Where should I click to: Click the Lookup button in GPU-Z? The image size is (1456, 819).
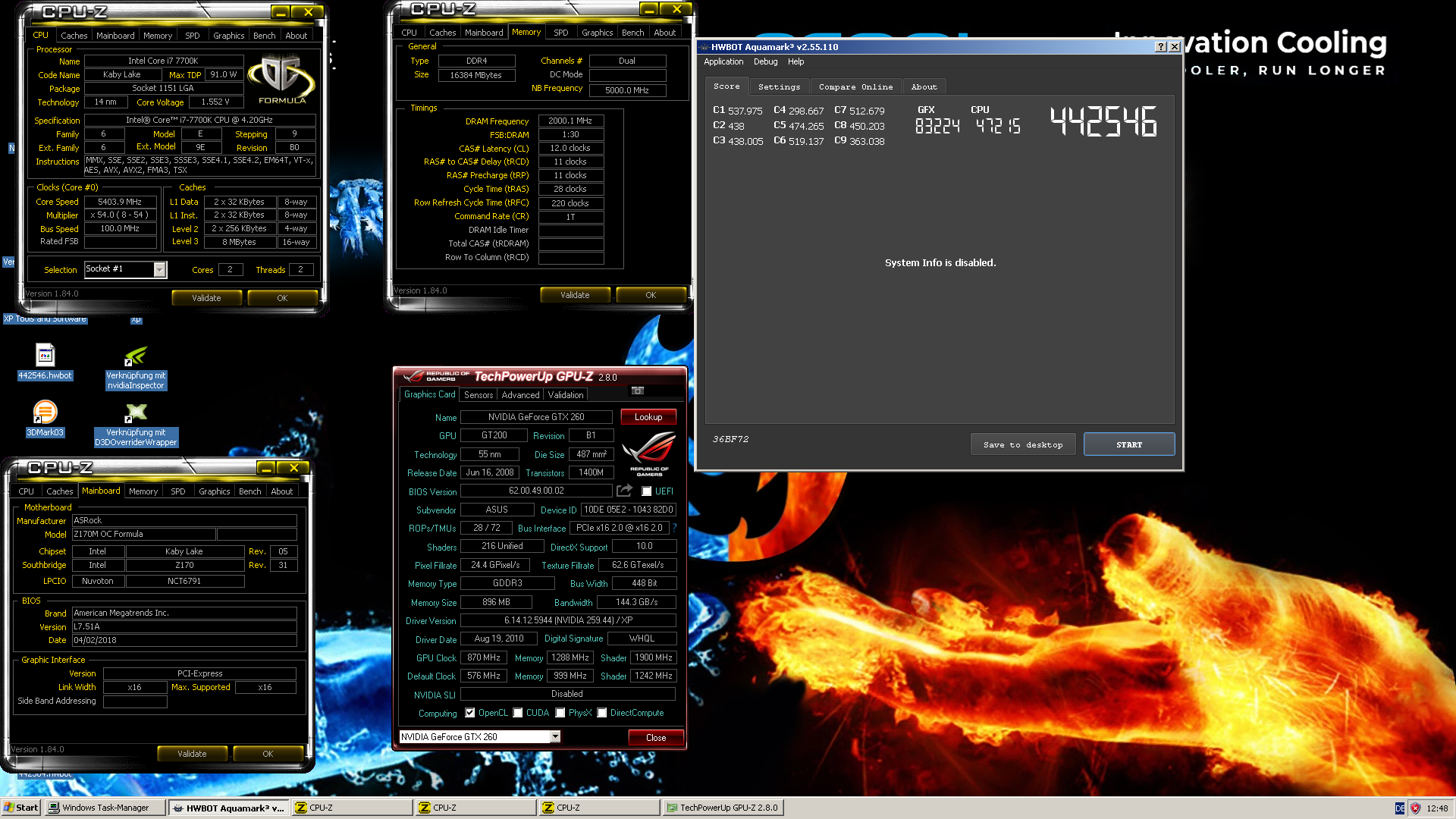coord(648,417)
